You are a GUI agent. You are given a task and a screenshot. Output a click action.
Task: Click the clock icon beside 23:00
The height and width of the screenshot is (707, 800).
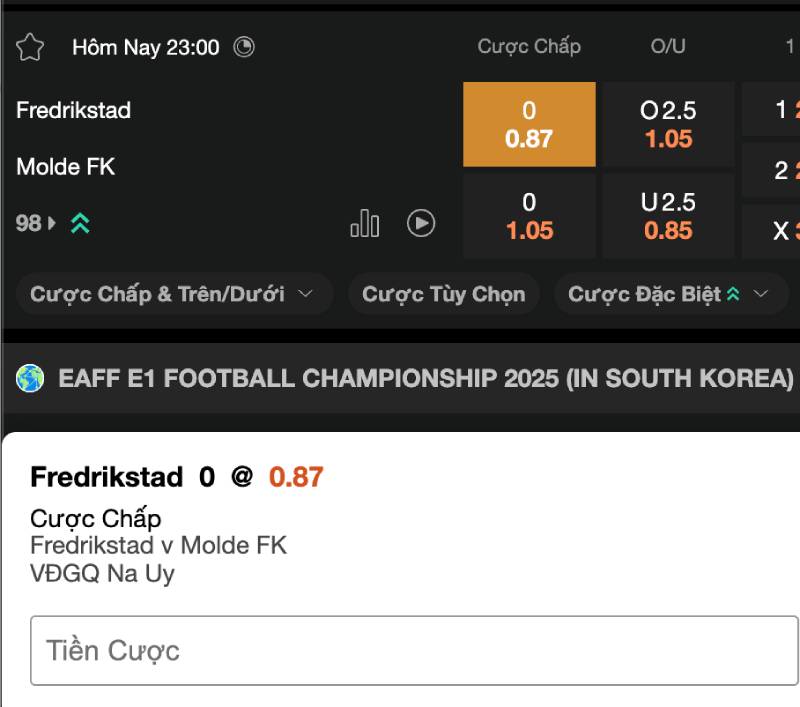[x=244, y=47]
